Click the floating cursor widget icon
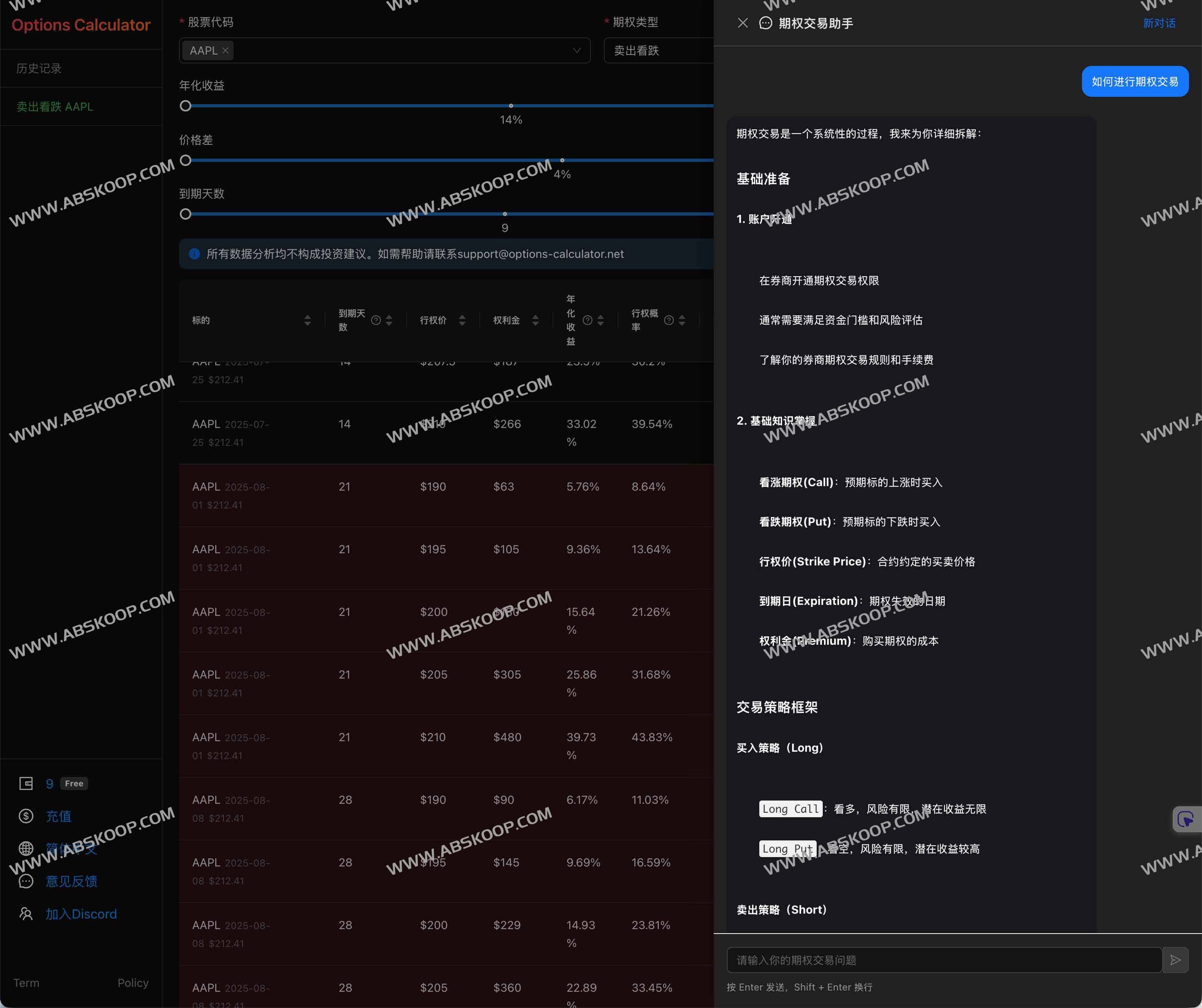1202x1008 pixels. (x=1185, y=819)
